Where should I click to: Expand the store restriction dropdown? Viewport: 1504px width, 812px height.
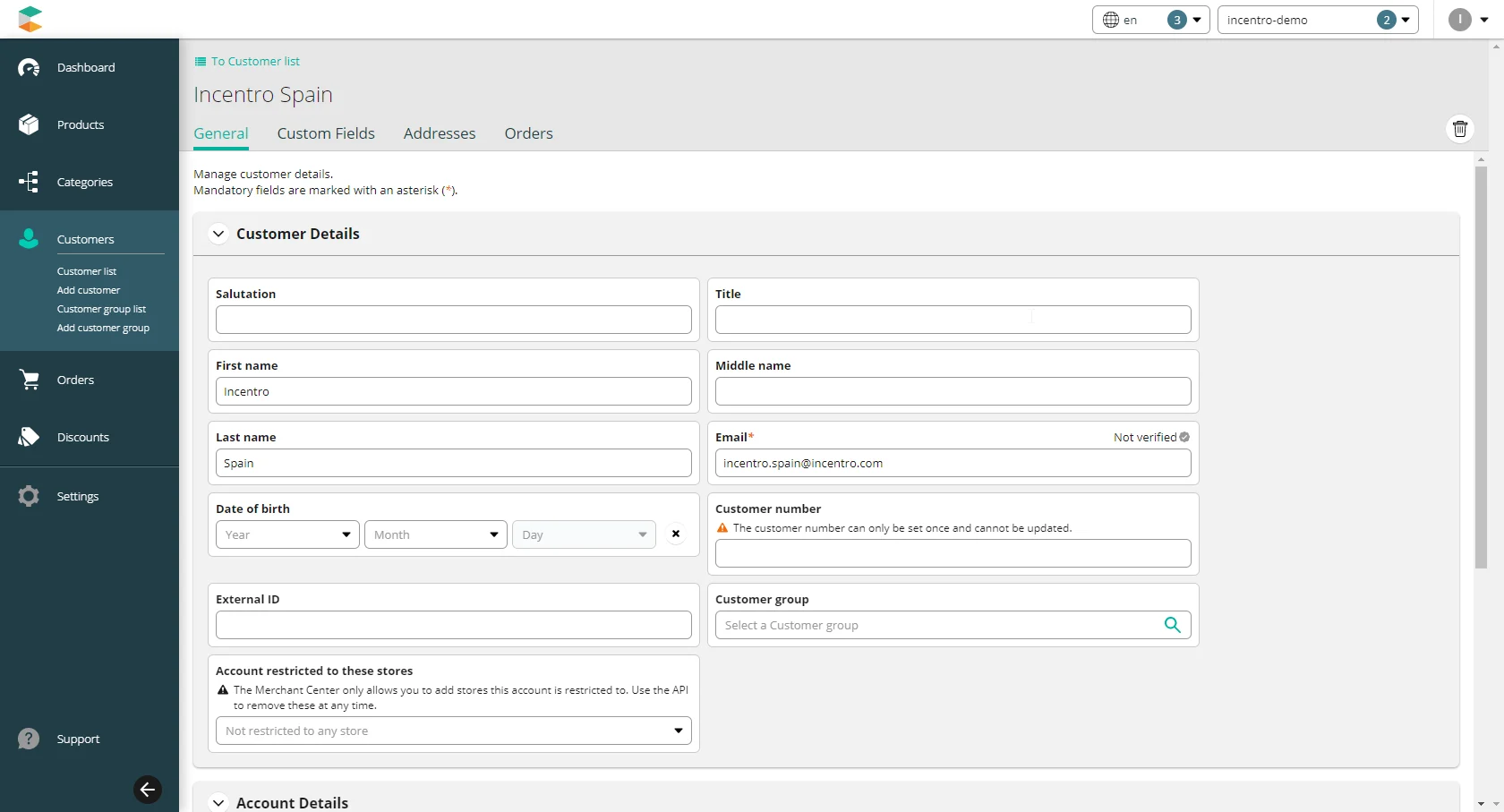(454, 731)
